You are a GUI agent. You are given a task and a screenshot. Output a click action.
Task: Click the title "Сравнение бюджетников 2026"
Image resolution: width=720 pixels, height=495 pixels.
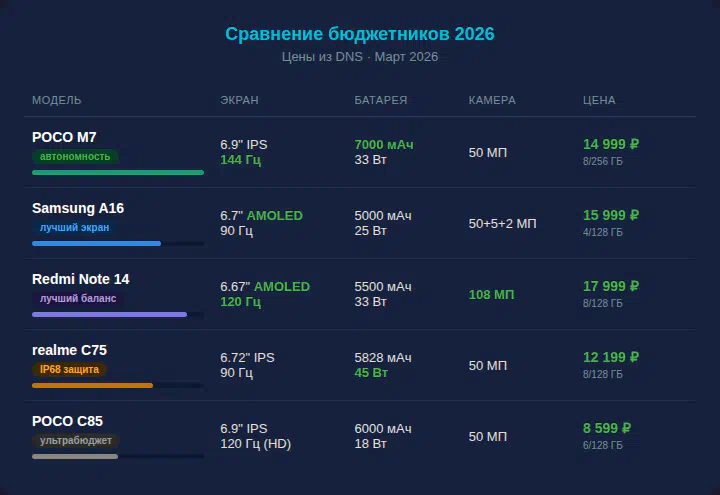coord(360,34)
